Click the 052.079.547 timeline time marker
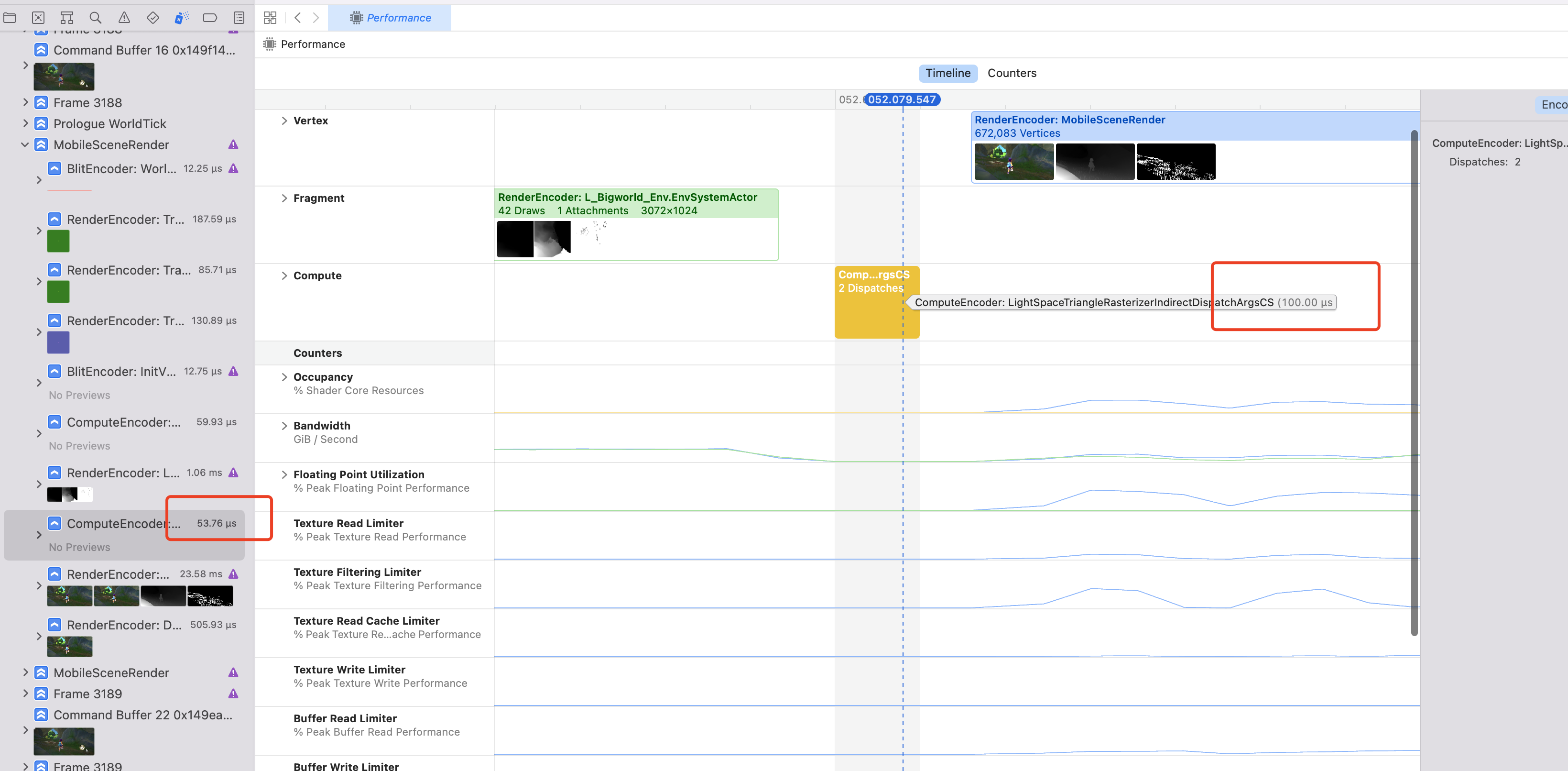Image resolution: width=1568 pixels, height=771 pixels. click(x=902, y=99)
